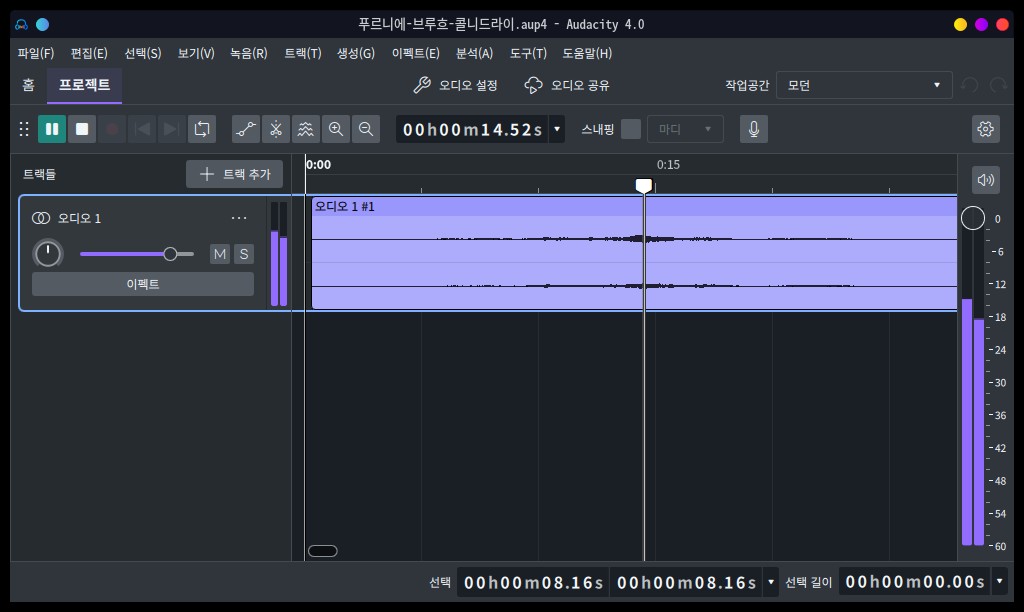This screenshot has height=612, width=1024.
Task: Click the main timecode display
Action: [473, 129]
